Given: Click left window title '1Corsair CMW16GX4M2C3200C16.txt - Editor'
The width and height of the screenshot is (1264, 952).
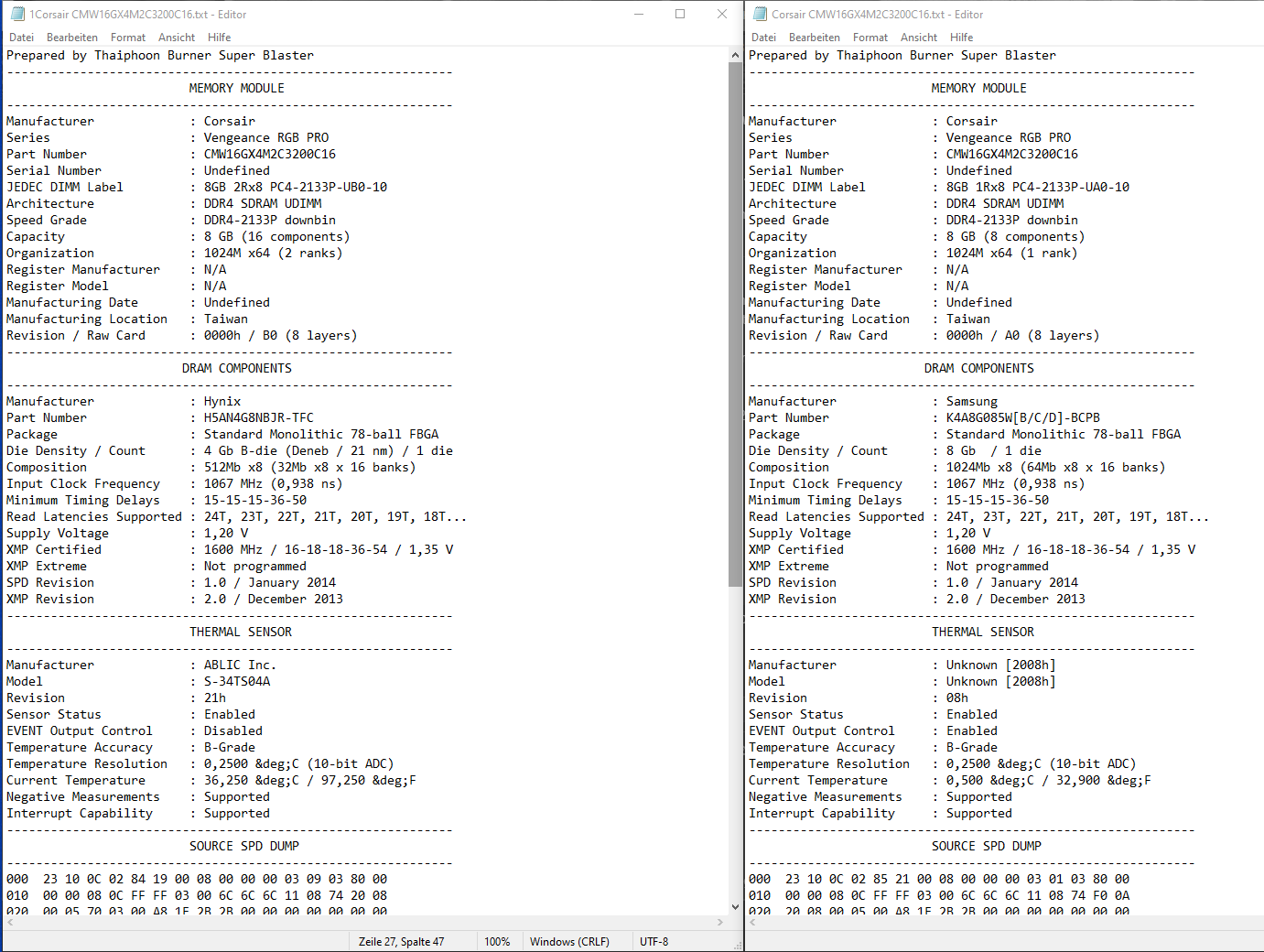Looking at the screenshot, I should tap(138, 14).
